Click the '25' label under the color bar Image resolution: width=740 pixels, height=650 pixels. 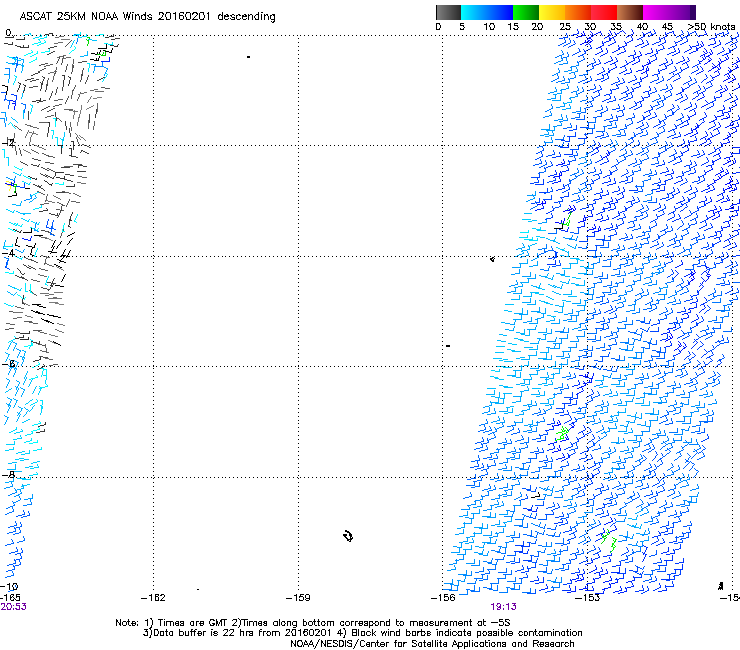(x=565, y=27)
